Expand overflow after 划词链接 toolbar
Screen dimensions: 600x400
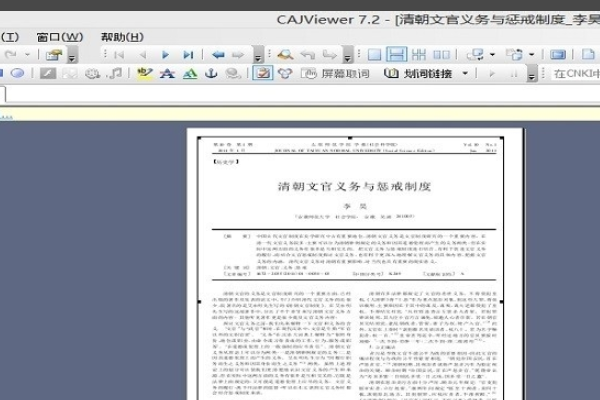(532, 73)
